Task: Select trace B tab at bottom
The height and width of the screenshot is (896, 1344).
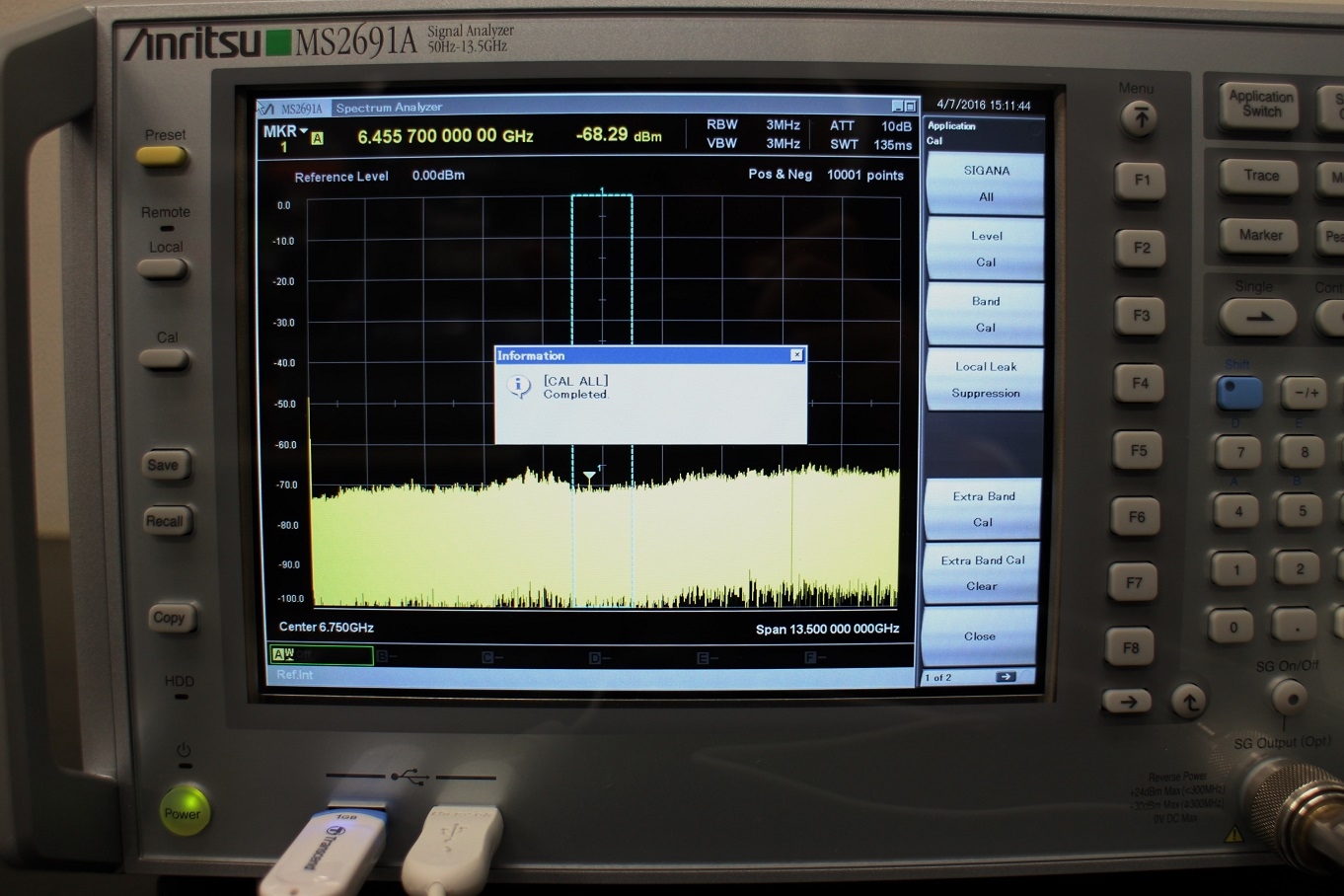Action: coord(386,656)
